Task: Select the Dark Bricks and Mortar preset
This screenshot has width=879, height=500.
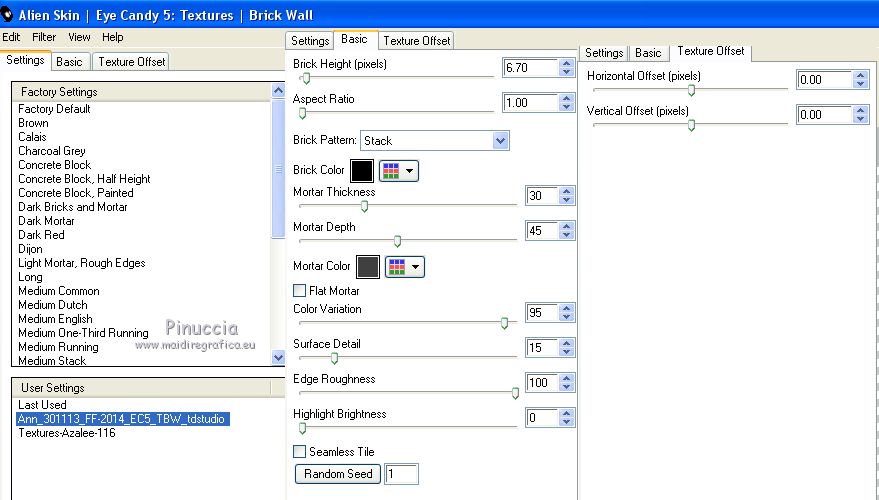Action: 73,207
